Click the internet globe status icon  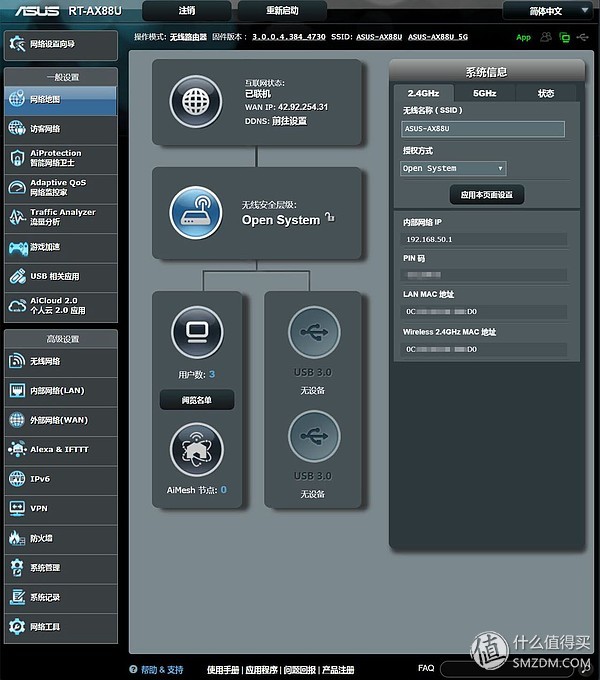(196, 102)
